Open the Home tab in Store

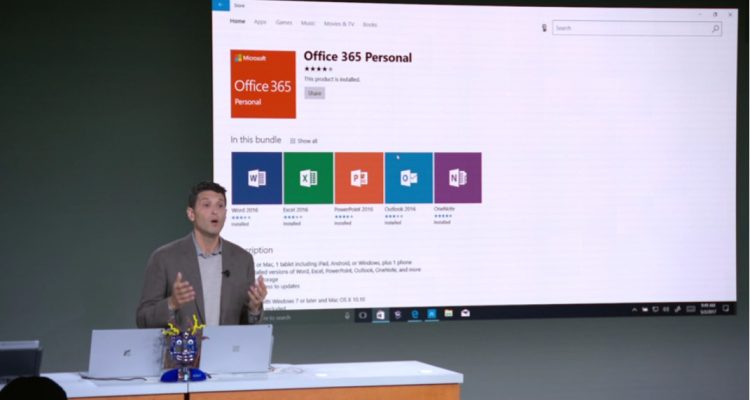tap(237, 21)
